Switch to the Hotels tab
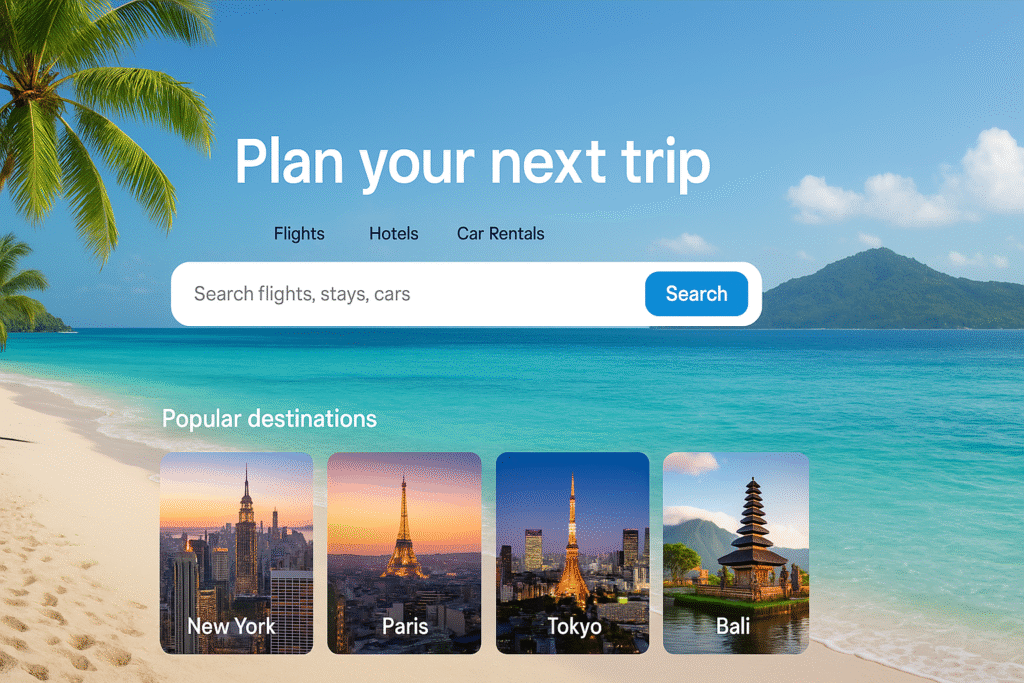 pyautogui.click(x=394, y=234)
